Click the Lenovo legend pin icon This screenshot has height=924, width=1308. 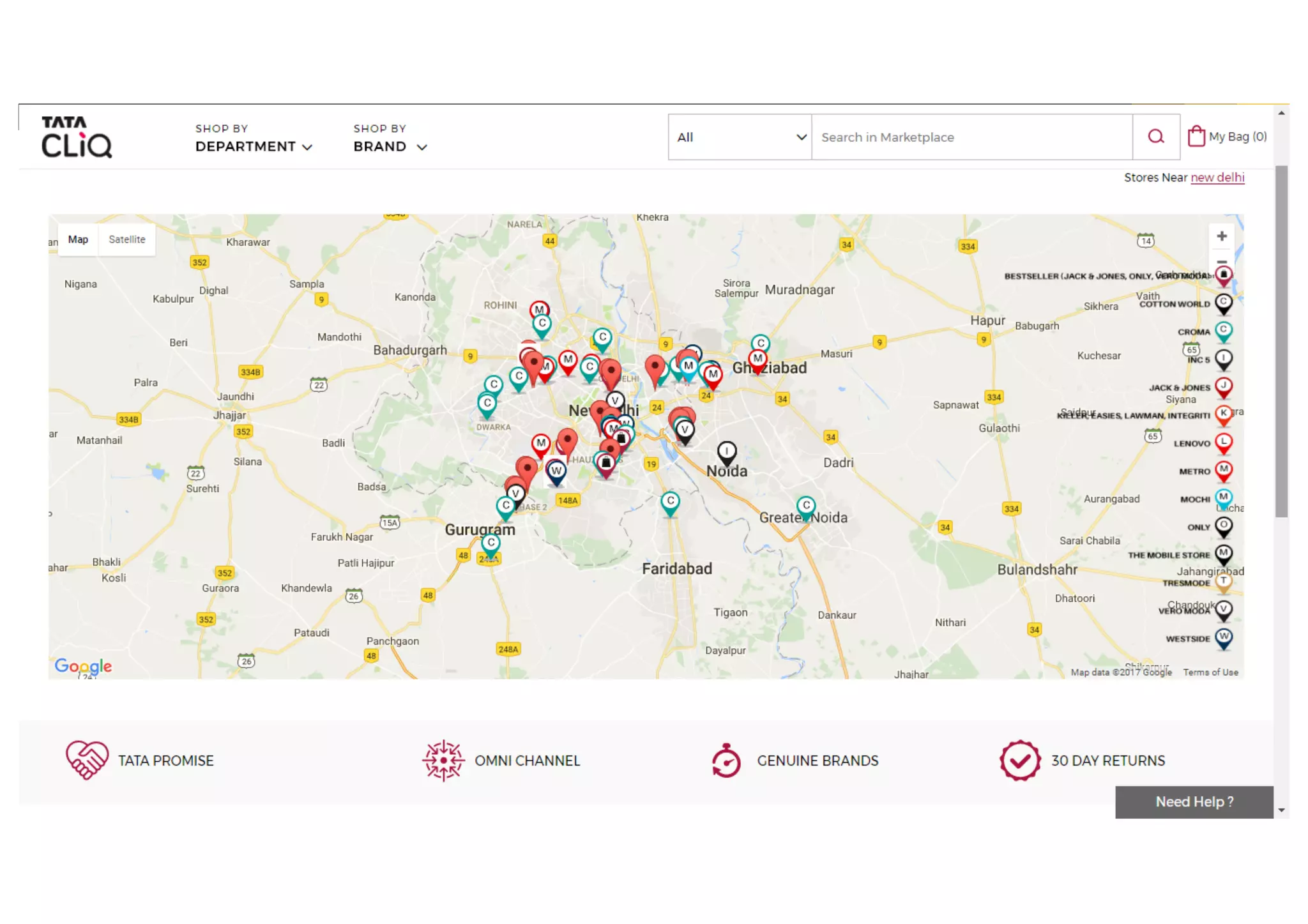tap(1223, 443)
